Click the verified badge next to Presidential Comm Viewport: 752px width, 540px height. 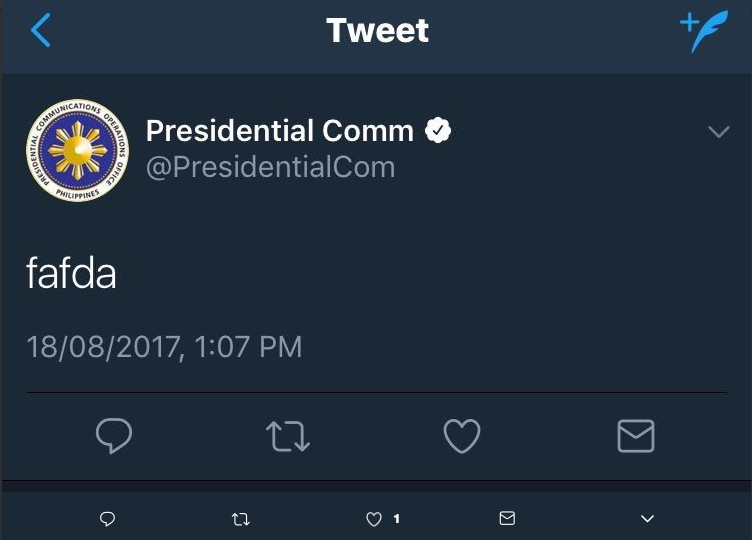coord(439,130)
